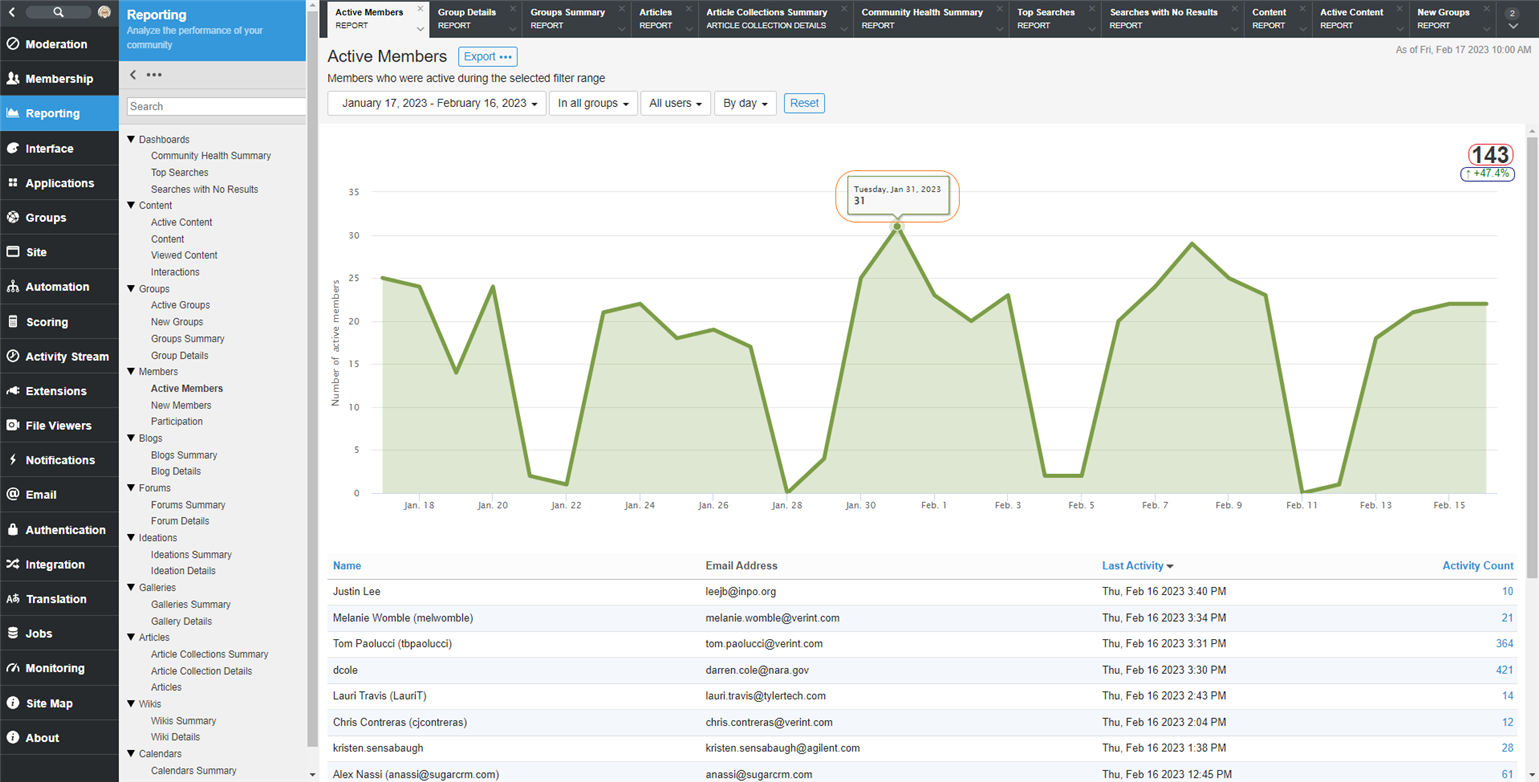
Task: Click the Jobs database icon
Action: click(x=13, y=633)
